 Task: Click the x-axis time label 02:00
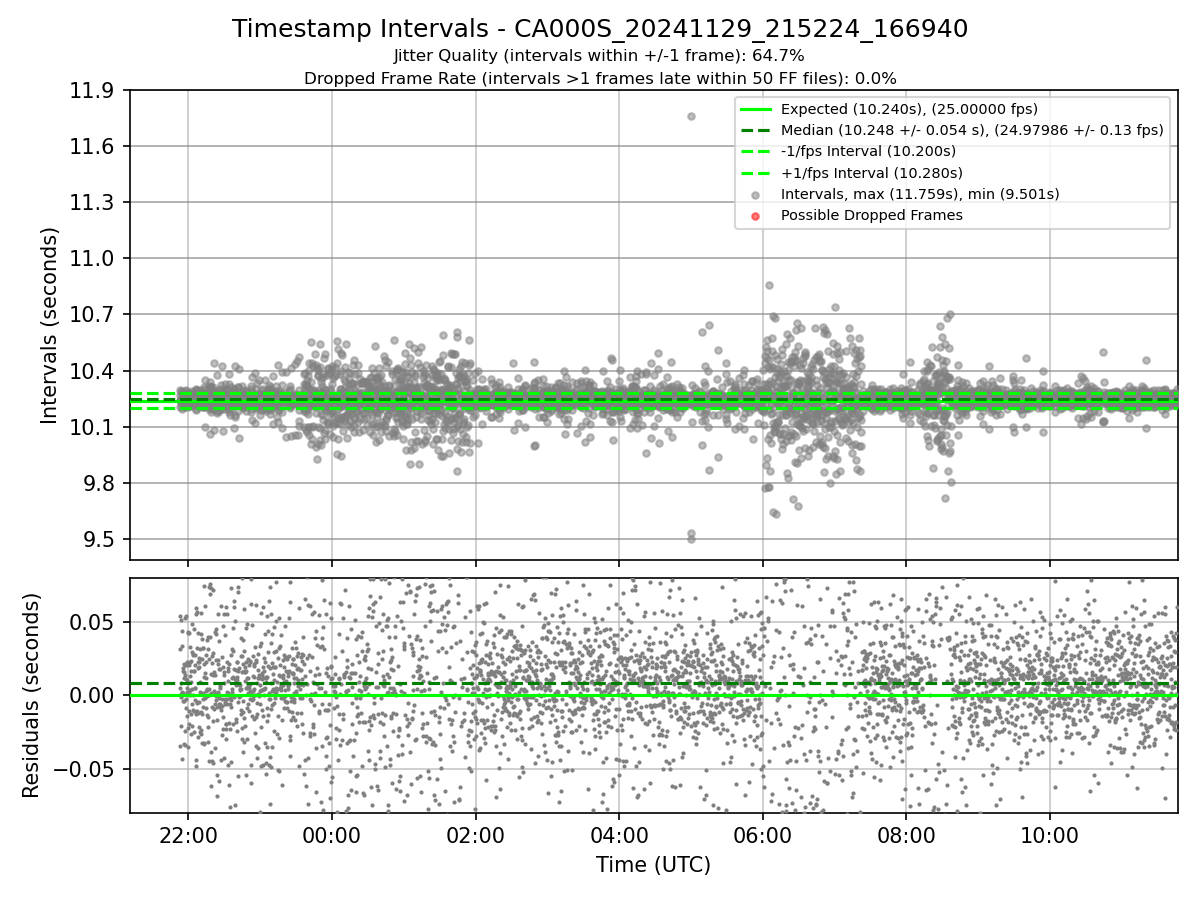coord(475,835)
